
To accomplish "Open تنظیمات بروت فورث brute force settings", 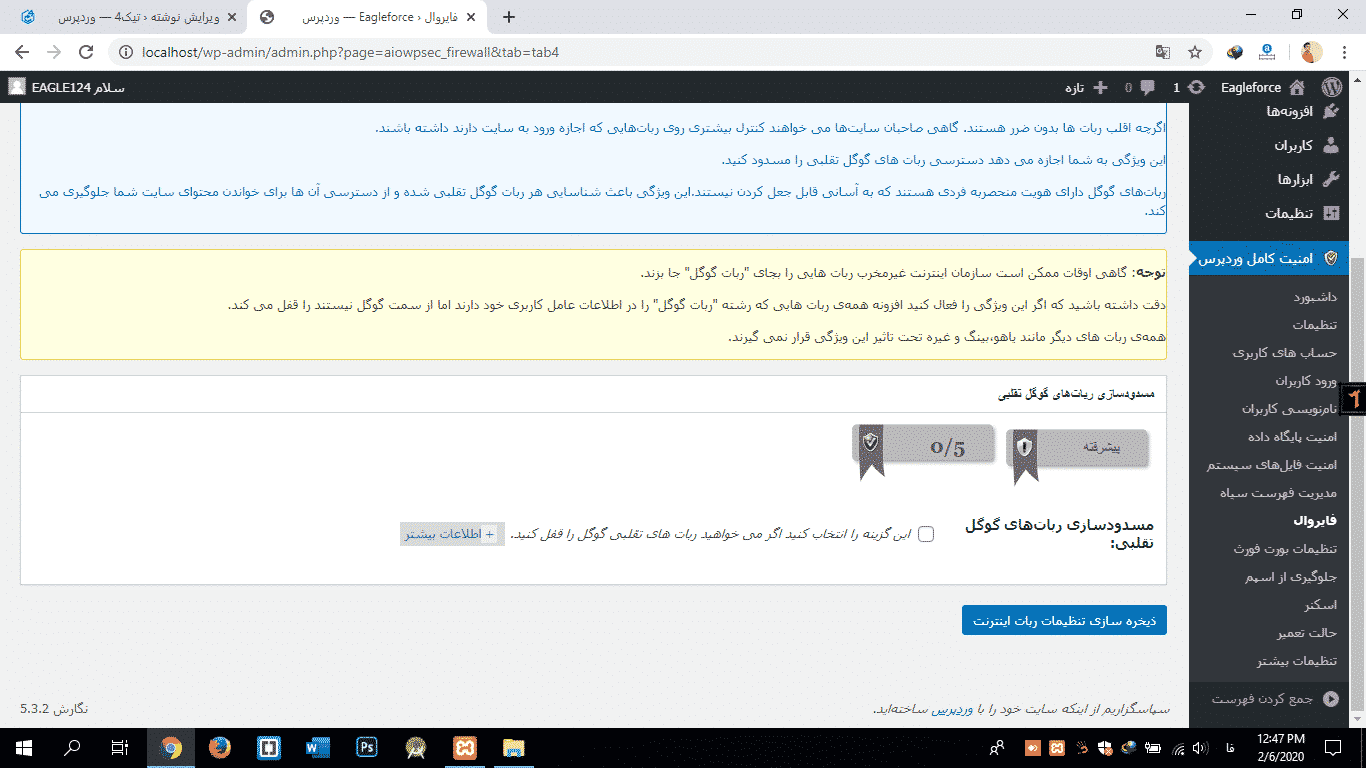I will tap(1284, 549).
